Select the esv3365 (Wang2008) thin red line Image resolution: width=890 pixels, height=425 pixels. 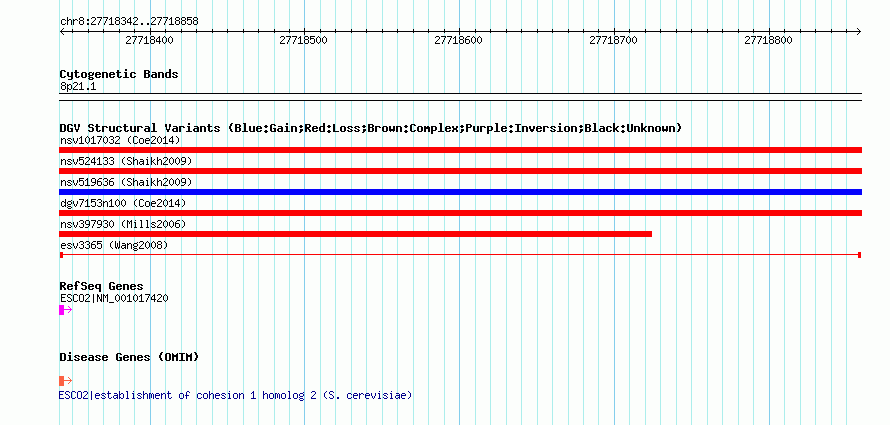[460, 255]
